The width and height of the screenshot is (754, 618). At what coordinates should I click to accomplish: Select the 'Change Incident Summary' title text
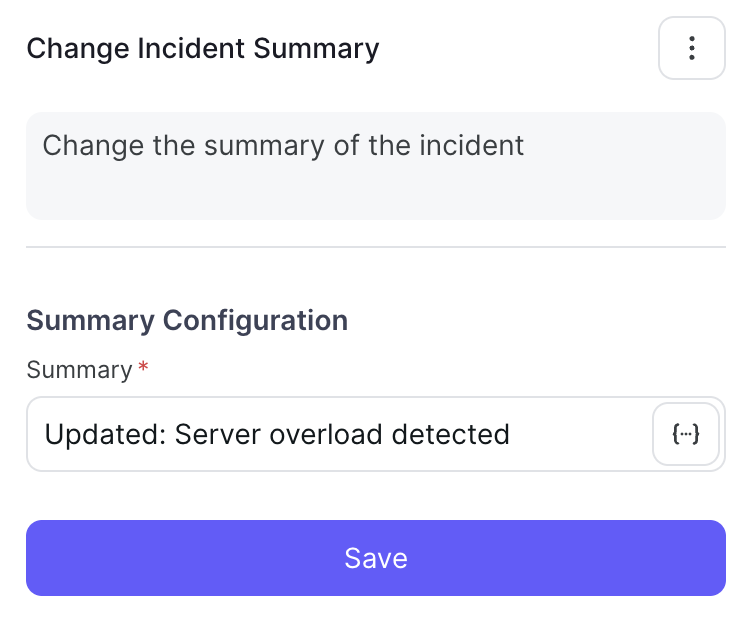(x=202, y=49)
